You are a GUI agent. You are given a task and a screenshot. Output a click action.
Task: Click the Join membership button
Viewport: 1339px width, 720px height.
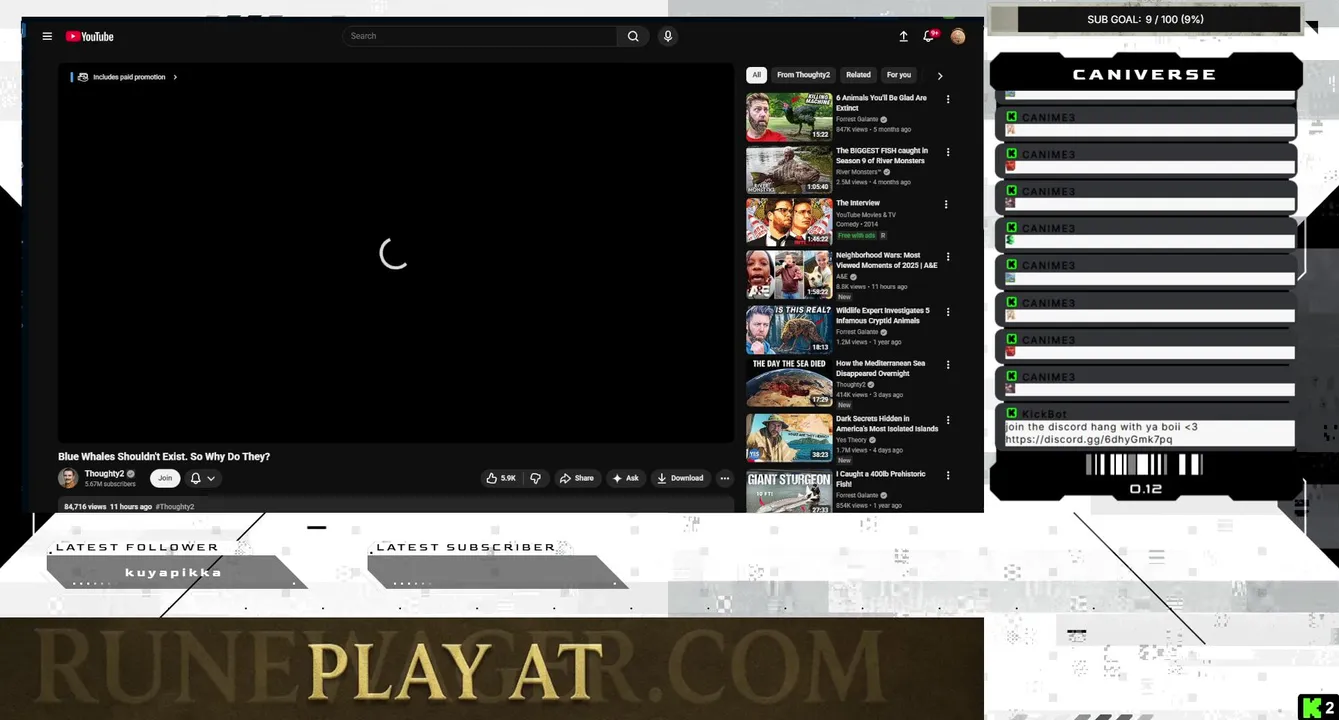tap(165, 478)
